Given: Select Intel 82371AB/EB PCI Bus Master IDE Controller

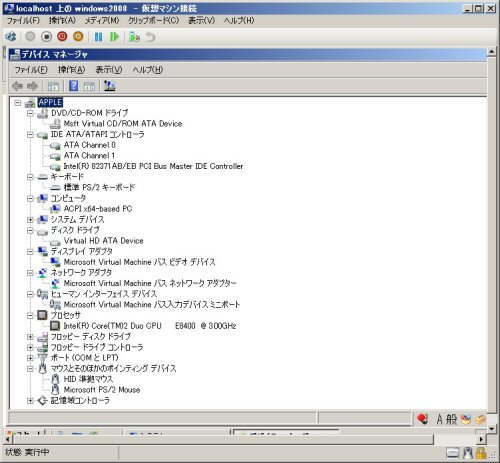Looking at the screenshot, I should [x=153, y=166].
